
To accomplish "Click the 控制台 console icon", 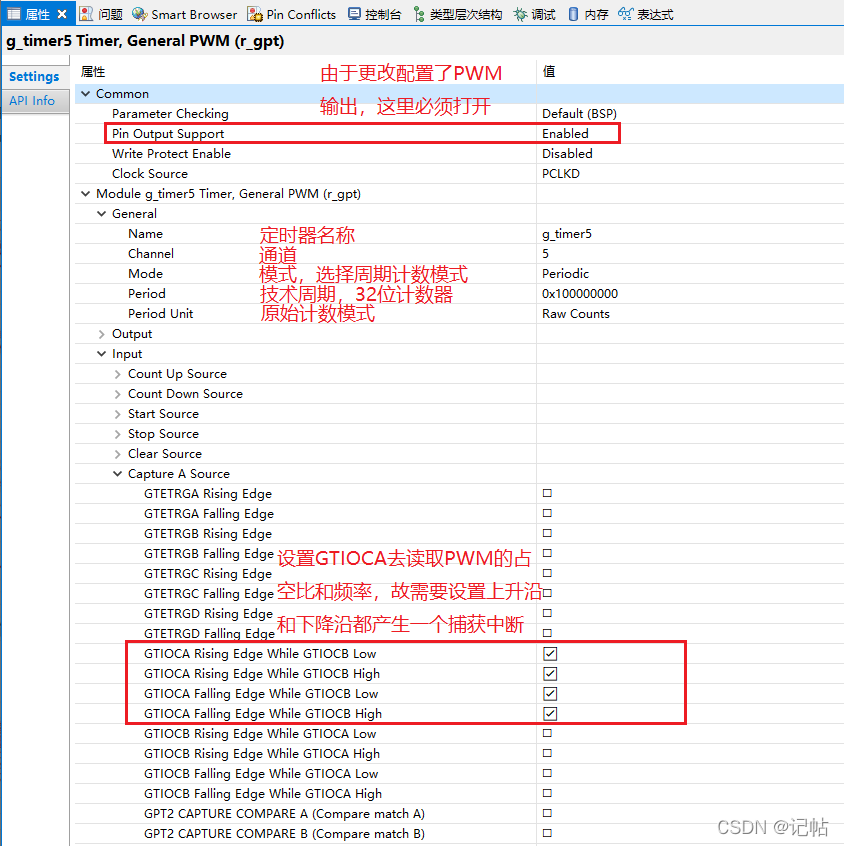I will [x=355, y=14].
